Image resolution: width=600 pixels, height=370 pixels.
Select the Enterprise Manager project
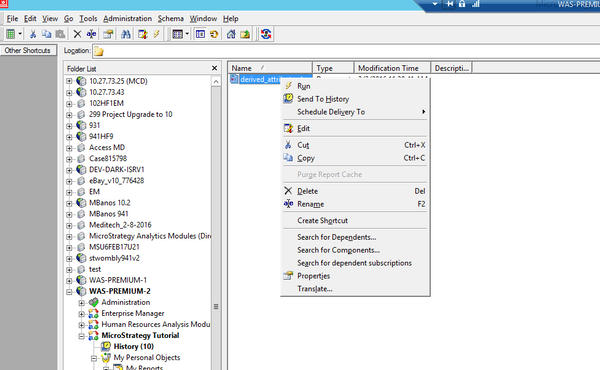point(132,313)
